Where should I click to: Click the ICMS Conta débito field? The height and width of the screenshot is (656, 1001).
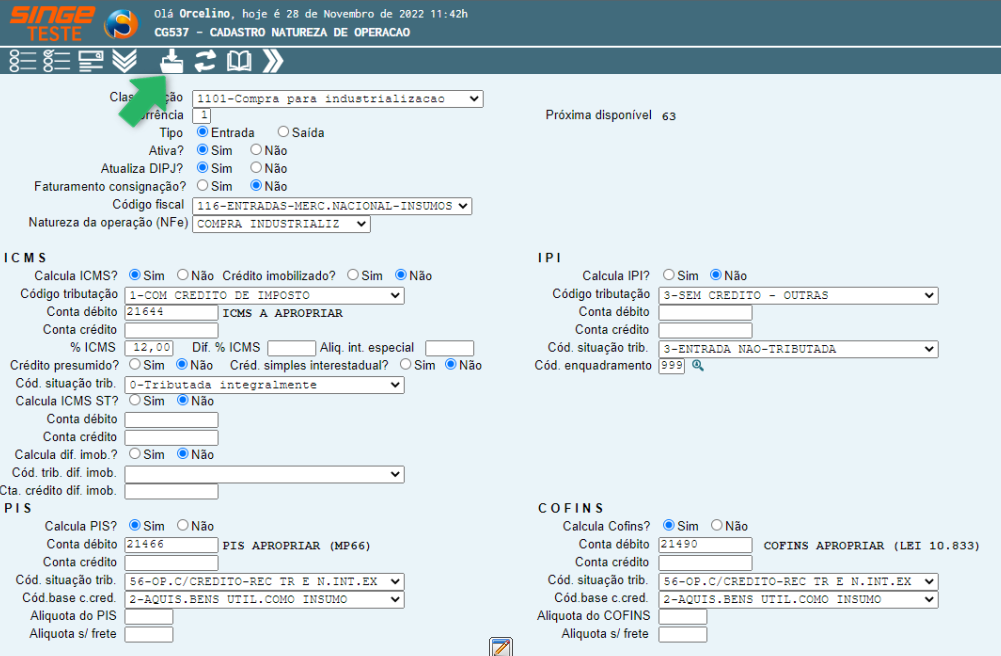[x=171, y=313]
